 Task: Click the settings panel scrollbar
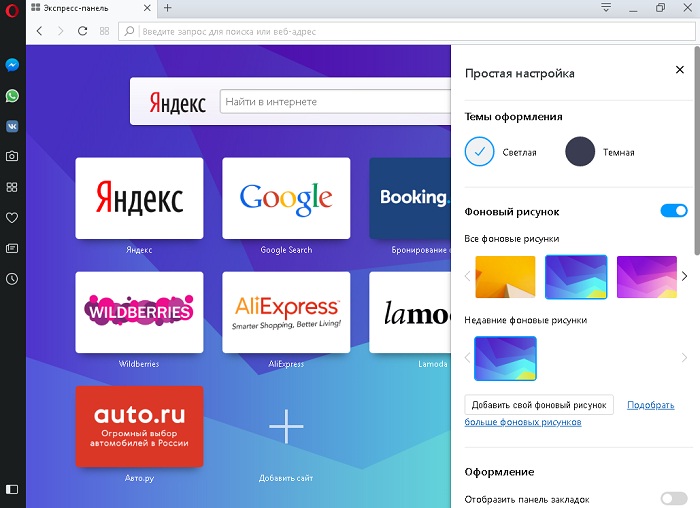[697, 150]
